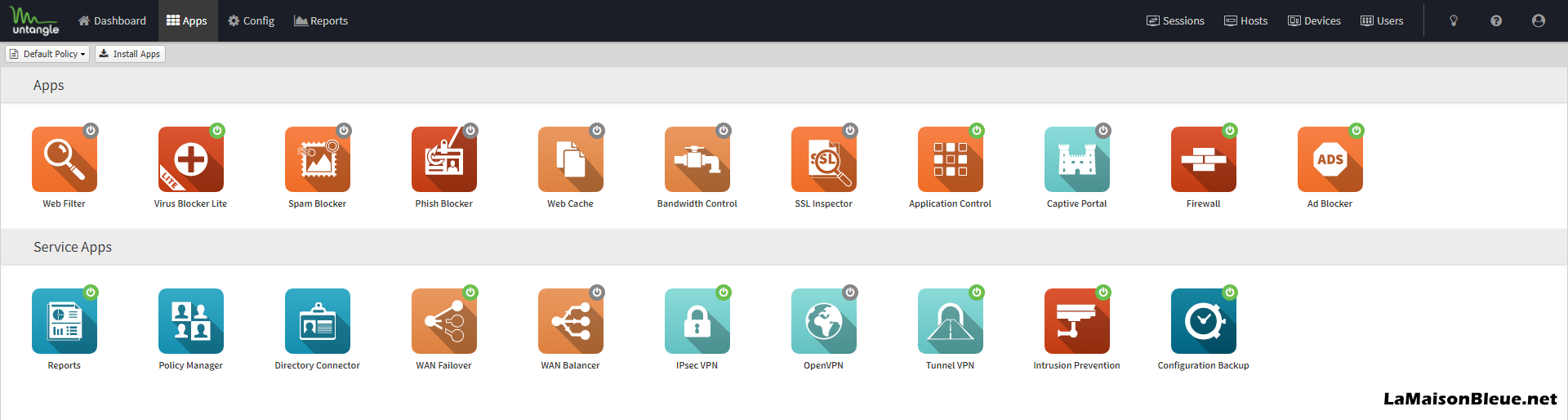Open the Spam Blocker app
1568x420 pixels.
tap(318, 159)
